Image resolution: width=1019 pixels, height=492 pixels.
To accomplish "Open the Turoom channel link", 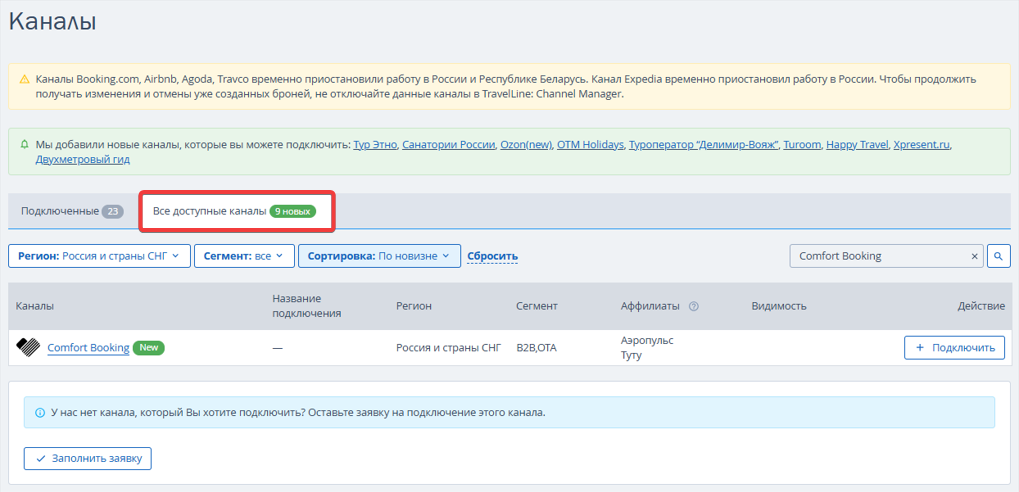I will [802, 144].
